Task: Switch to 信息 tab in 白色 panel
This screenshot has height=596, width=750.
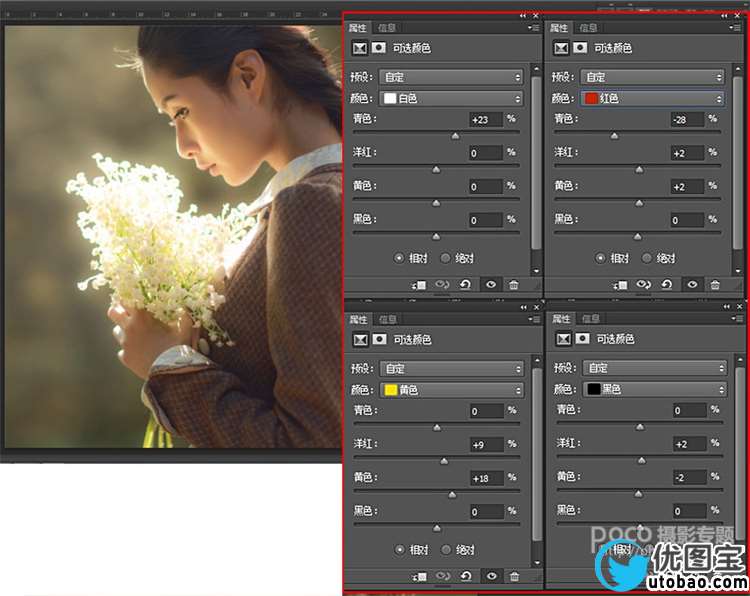Action: pos(386,28)
